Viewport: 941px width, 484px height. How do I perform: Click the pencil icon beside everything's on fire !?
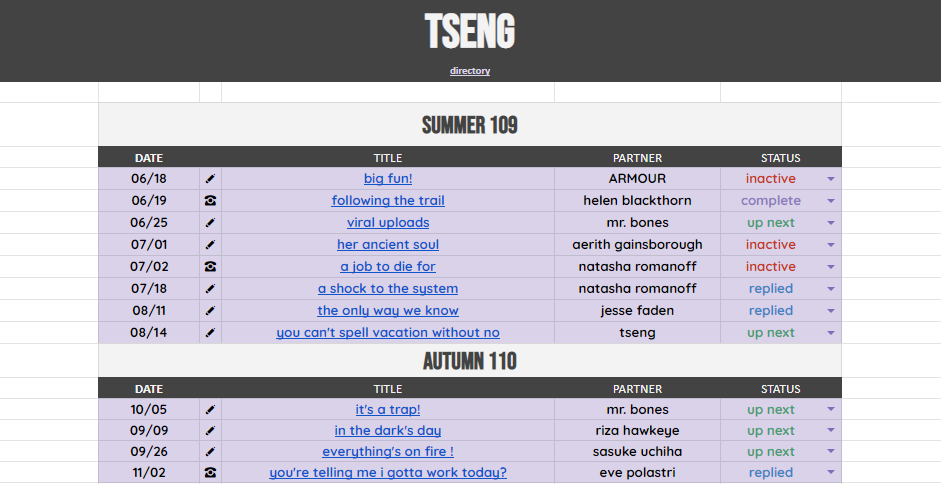210,452
